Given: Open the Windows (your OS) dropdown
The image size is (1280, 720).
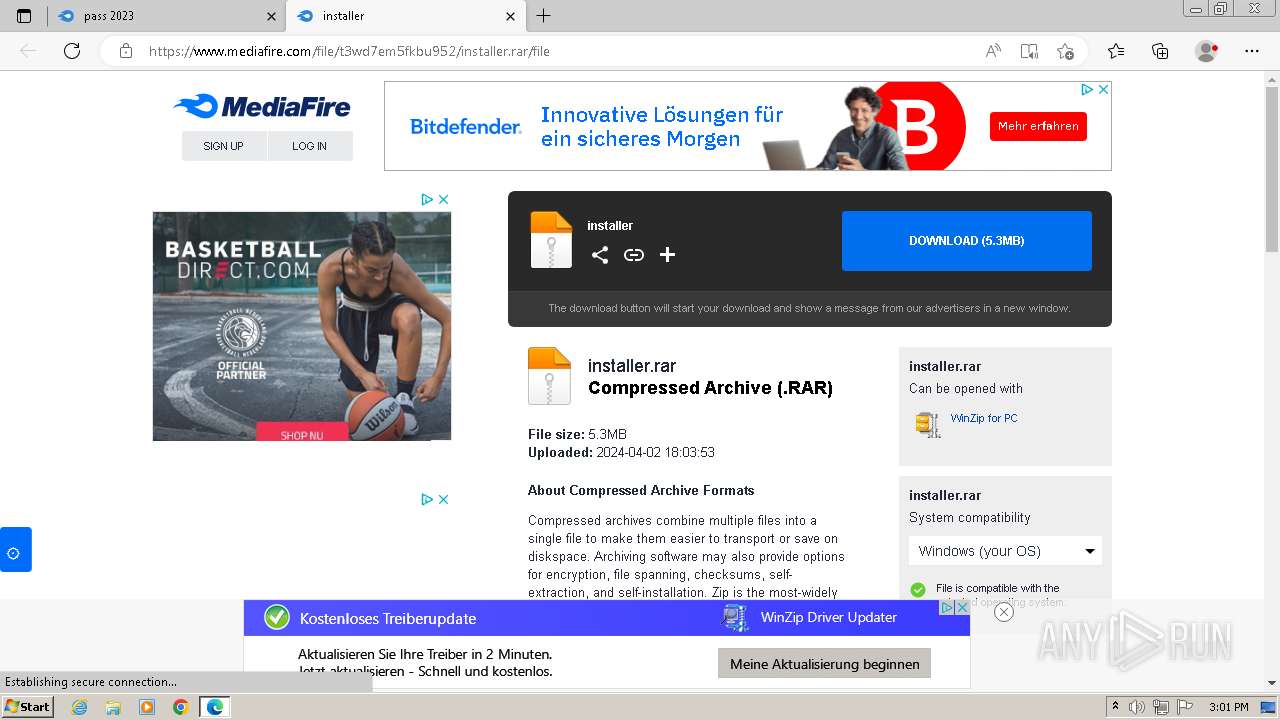Looking at the screenshot, I should pyautogui.click(x=1005, y=551).
